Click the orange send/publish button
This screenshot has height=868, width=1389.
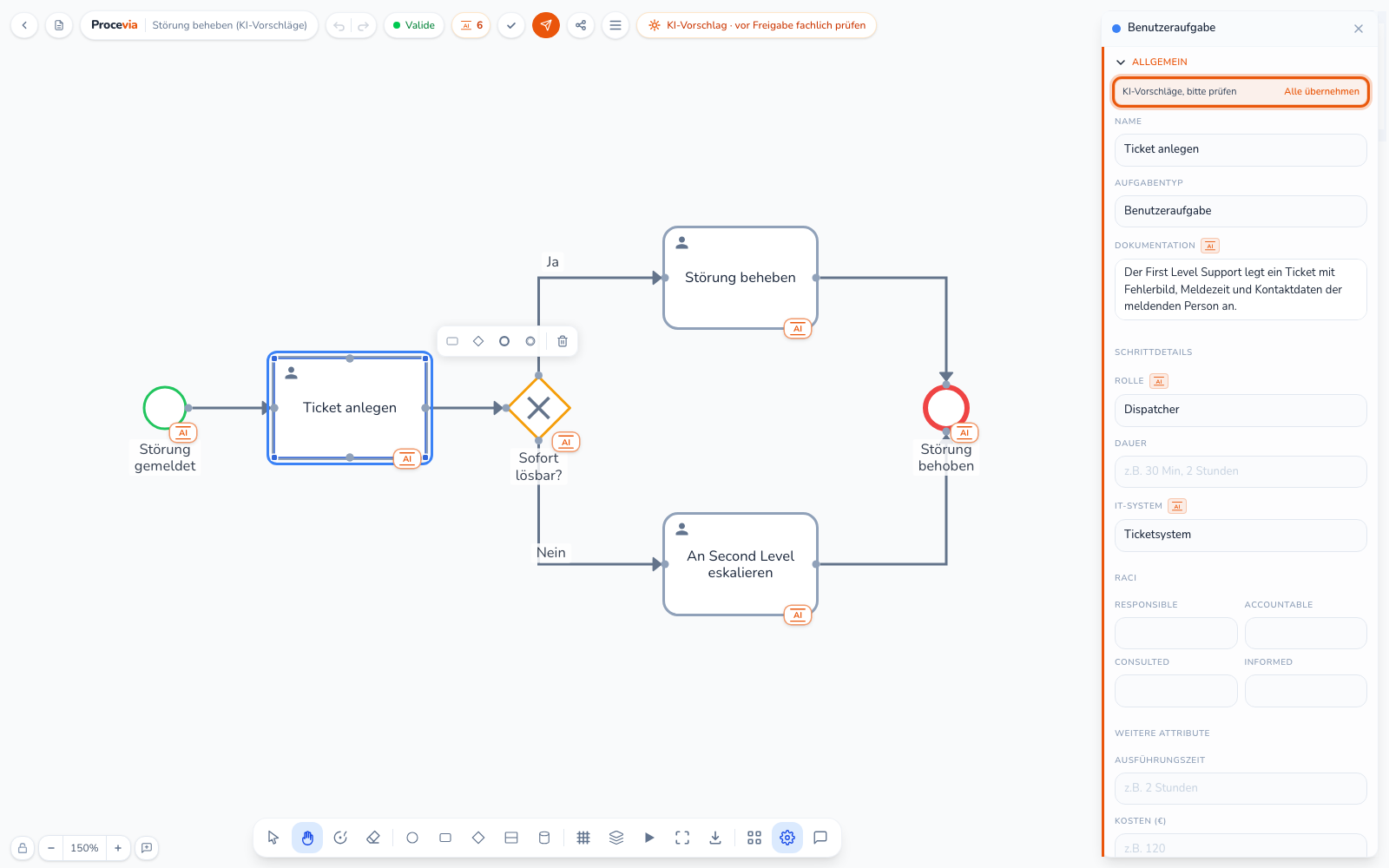tap(546, 25)
